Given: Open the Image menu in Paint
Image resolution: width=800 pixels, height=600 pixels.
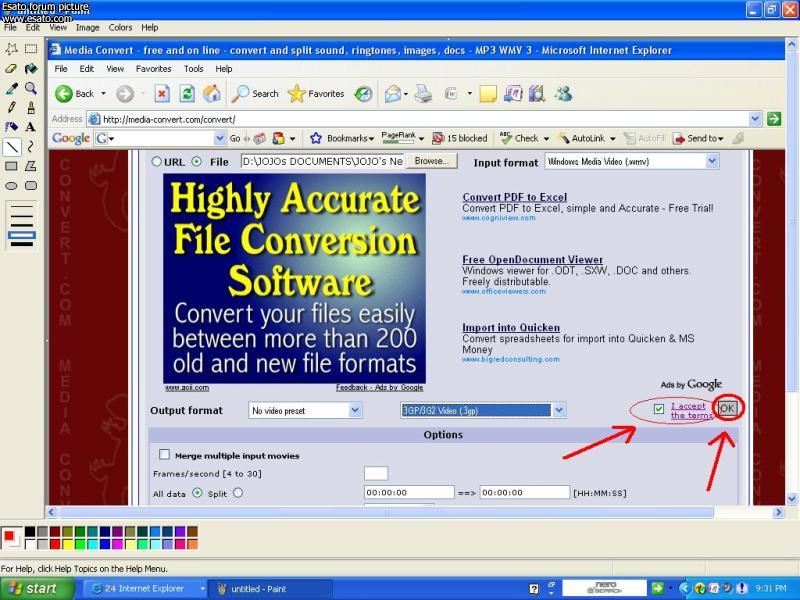Looking at the screenshot, I should click(x=88, y=28).
